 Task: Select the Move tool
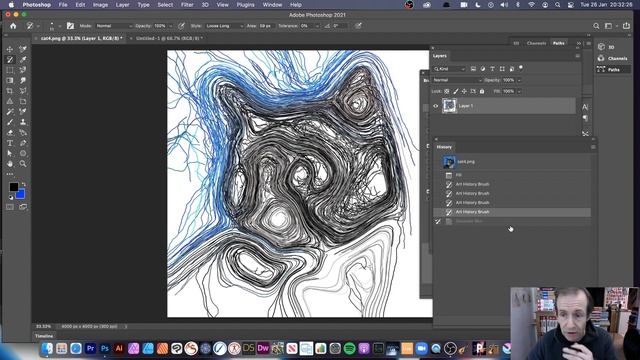click(10, 49)
